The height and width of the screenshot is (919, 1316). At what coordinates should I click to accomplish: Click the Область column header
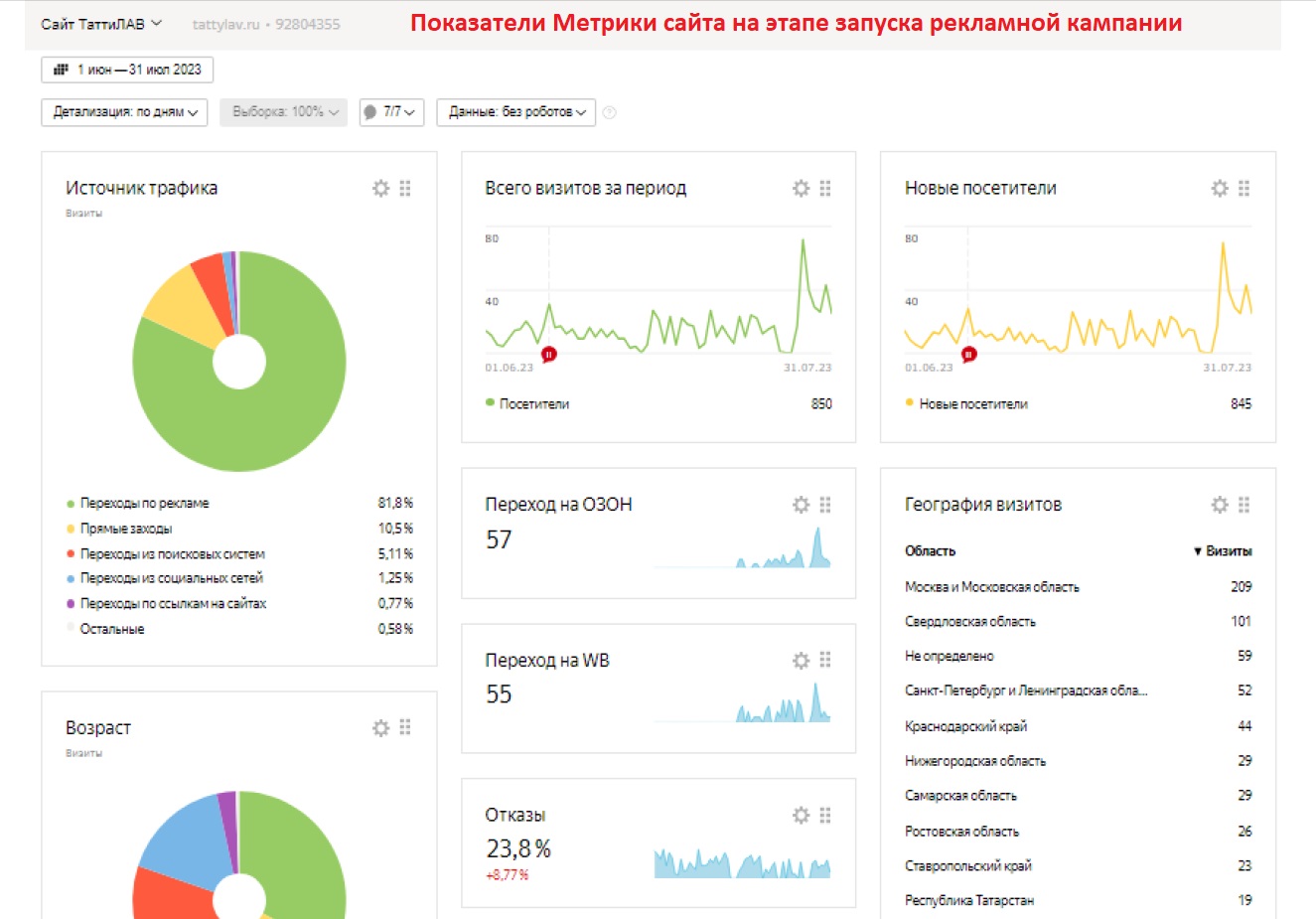click(930, 550)
